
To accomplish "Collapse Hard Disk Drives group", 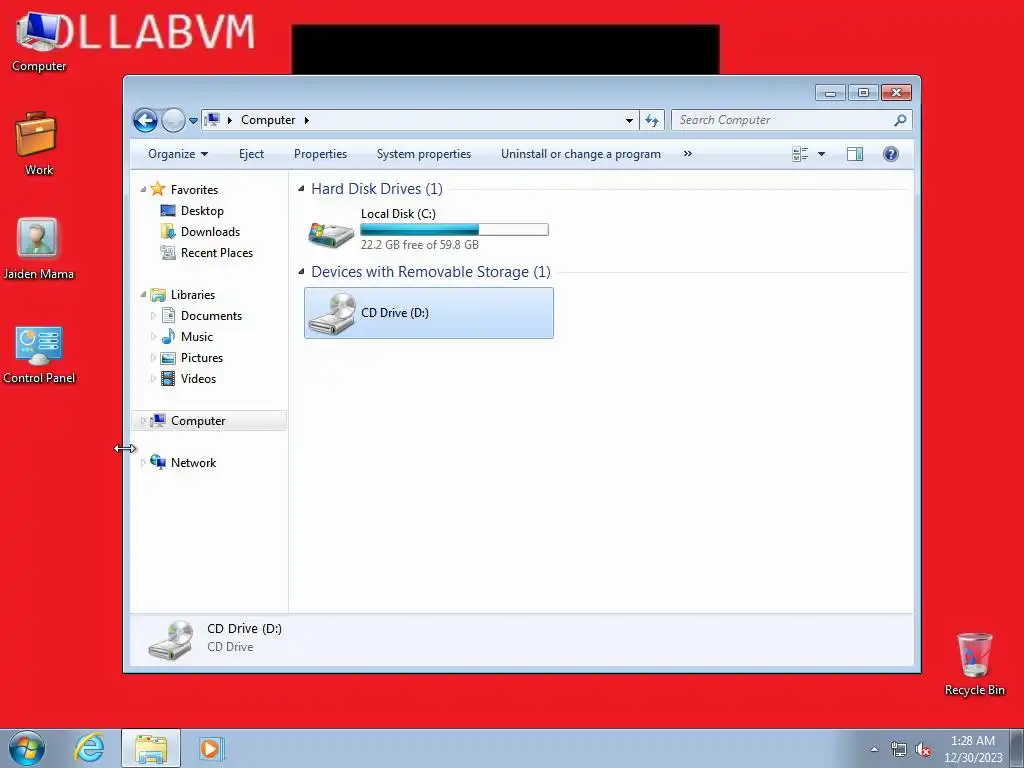I will pyautogui.click(x=301, y=189).
